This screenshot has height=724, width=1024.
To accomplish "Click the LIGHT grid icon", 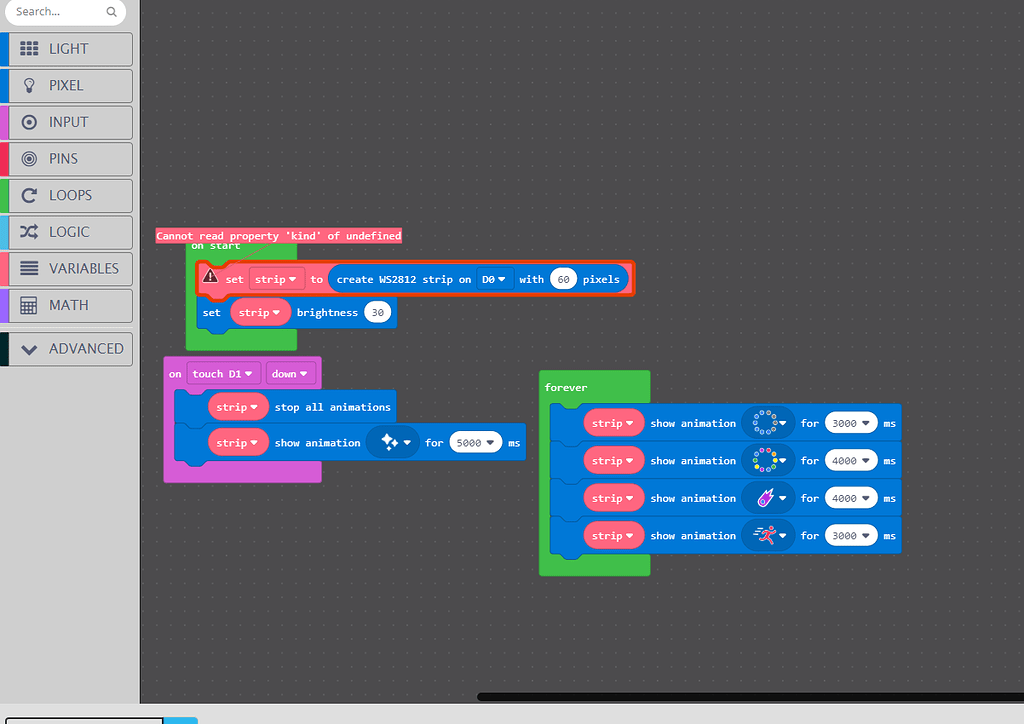I will pos(29,48).
